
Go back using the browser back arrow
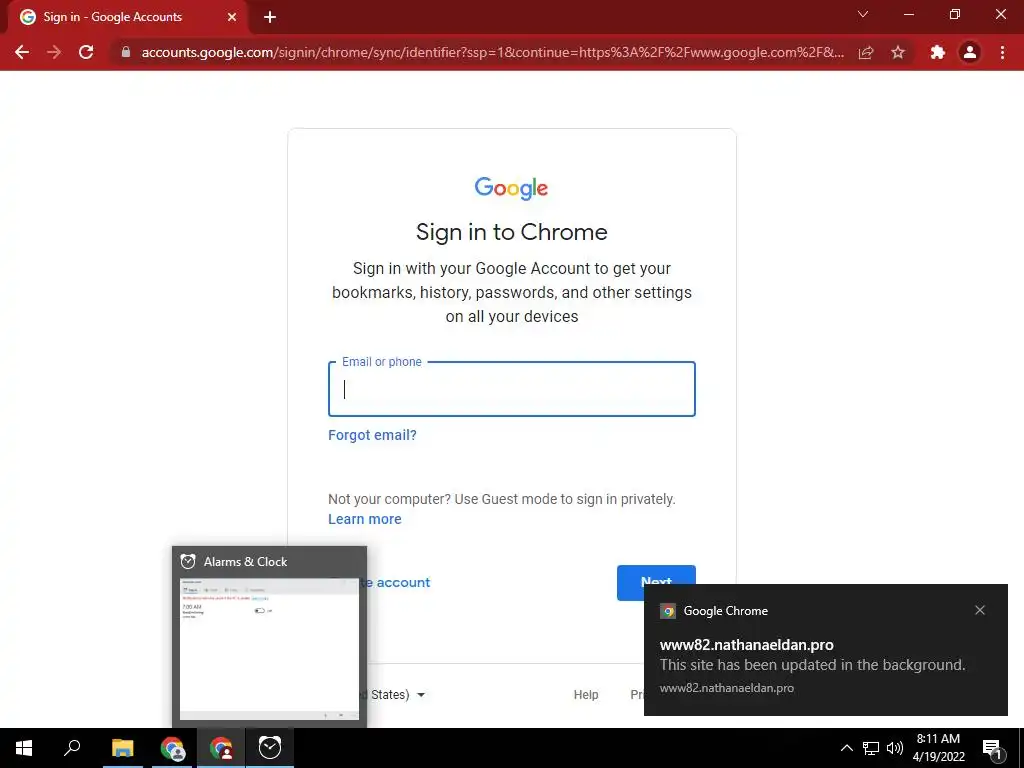pos(22,52)
